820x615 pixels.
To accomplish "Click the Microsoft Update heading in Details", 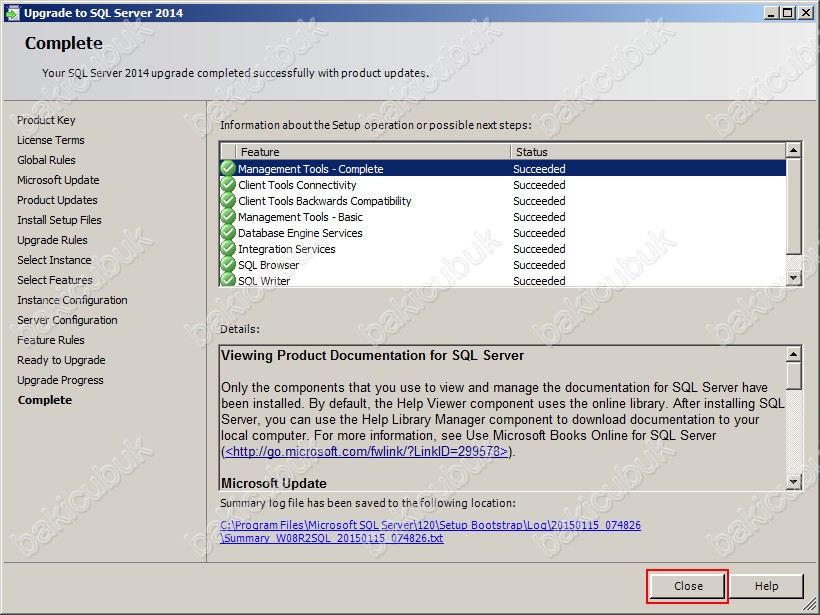I will [x=274, y=483].
